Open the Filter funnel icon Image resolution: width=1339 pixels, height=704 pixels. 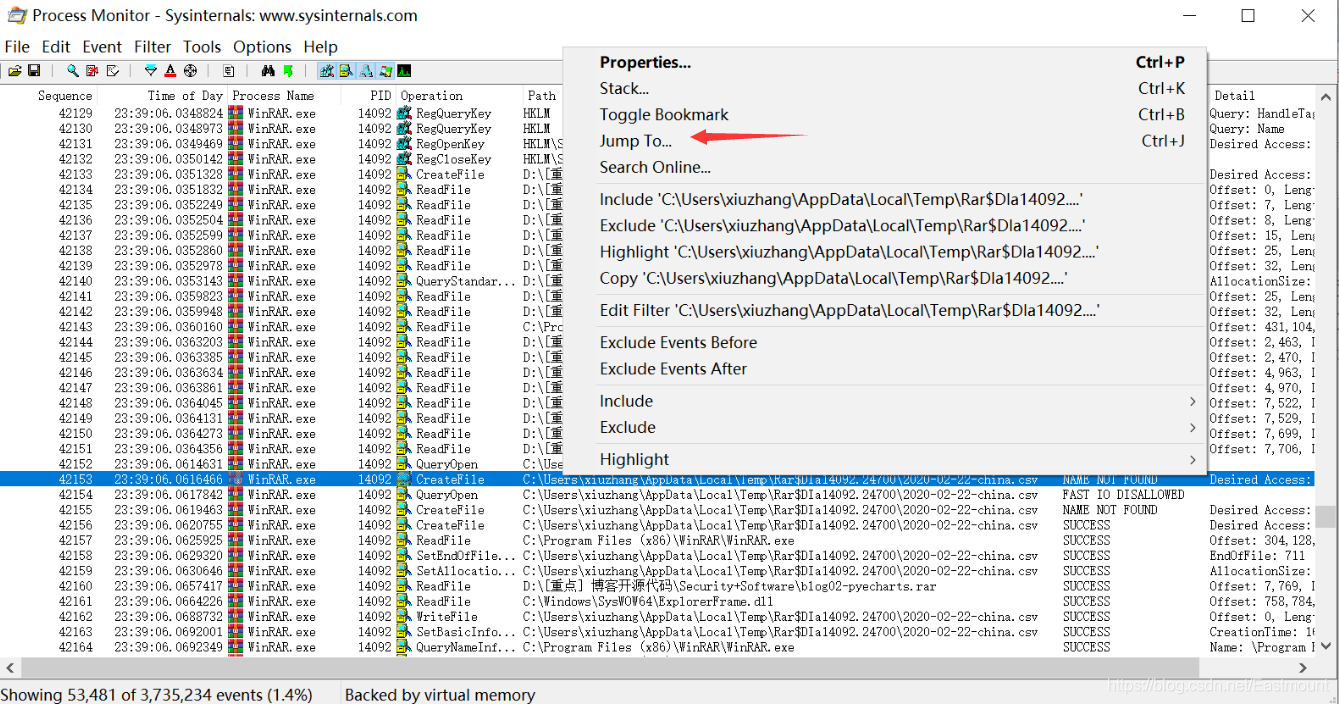point(151,71)
